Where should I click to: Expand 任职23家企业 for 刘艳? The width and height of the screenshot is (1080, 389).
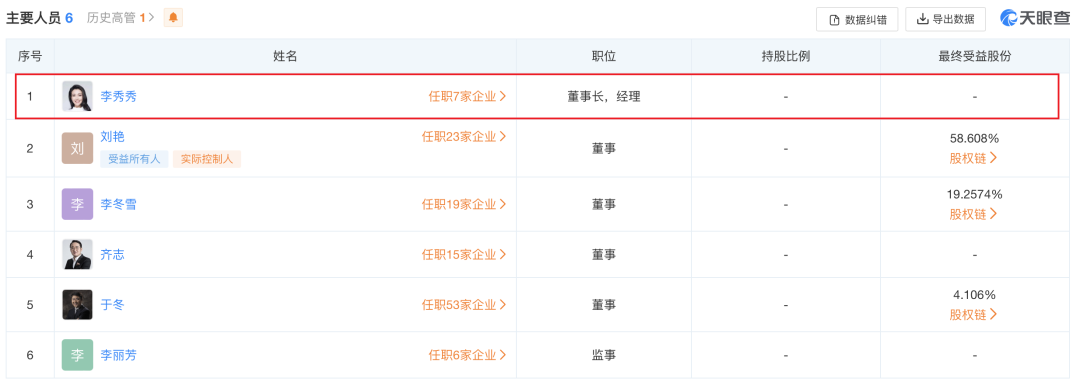464,136
